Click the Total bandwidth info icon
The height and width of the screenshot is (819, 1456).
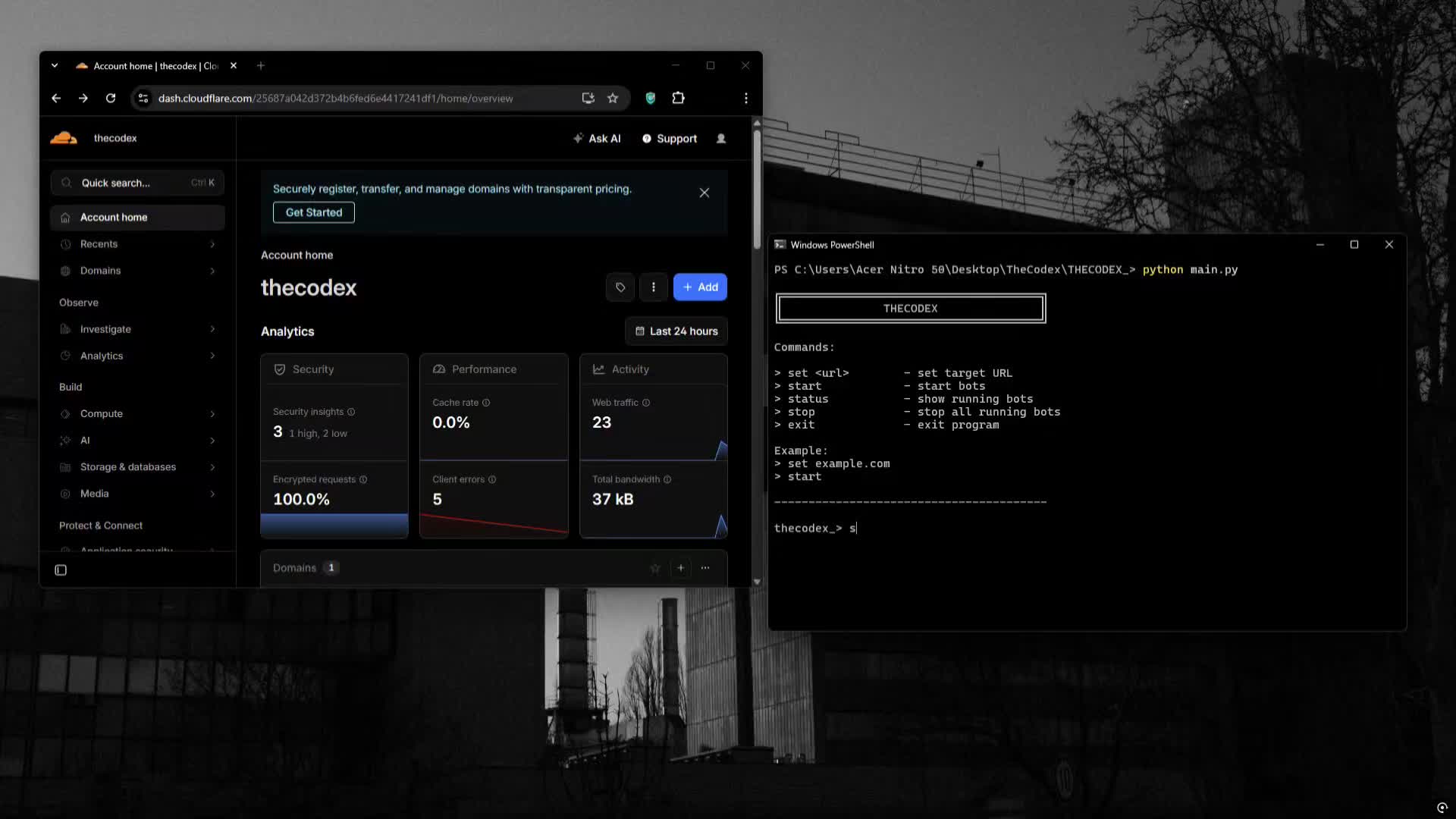tap(667, 479)
